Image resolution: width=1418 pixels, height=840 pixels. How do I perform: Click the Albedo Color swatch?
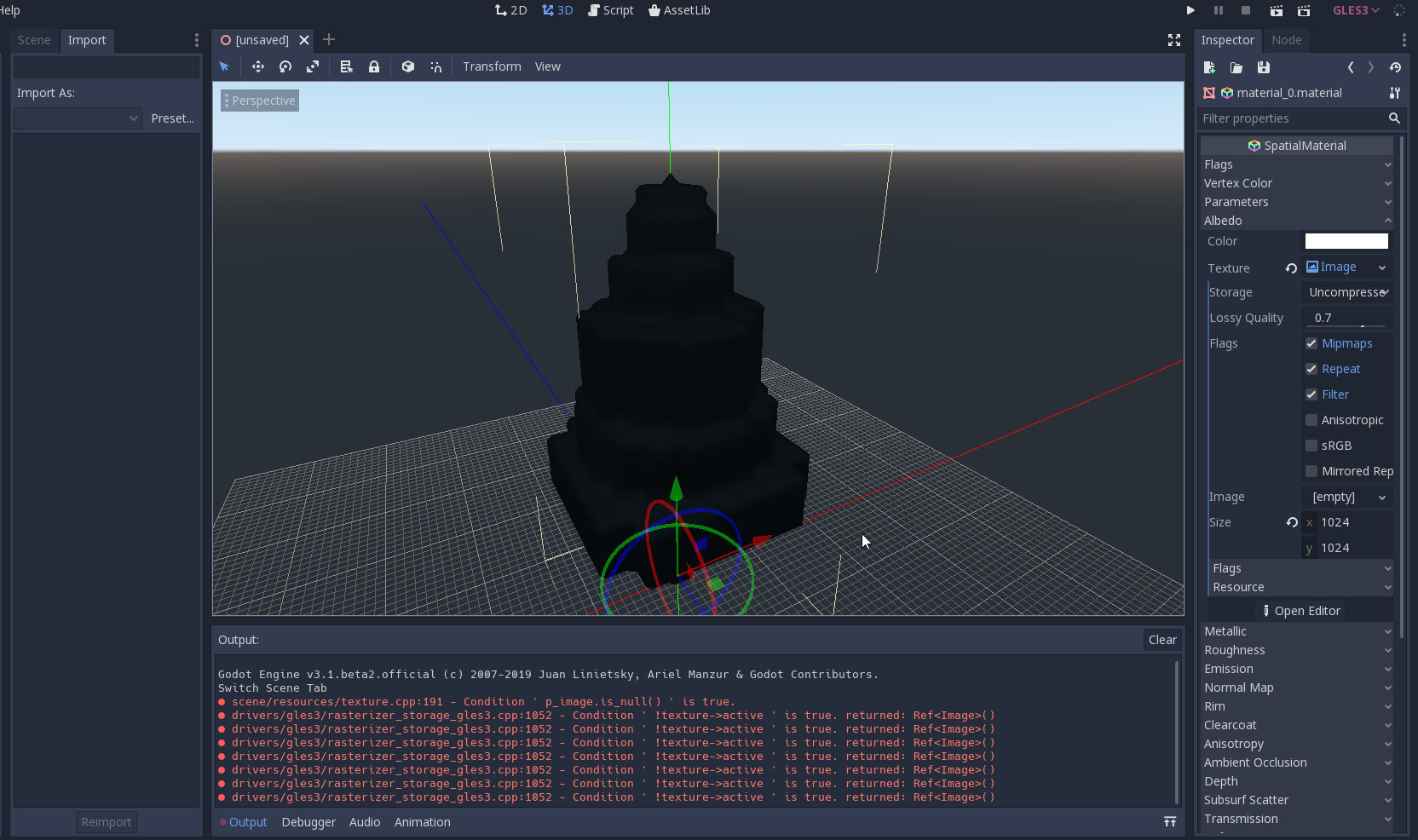coord(1346,241)
